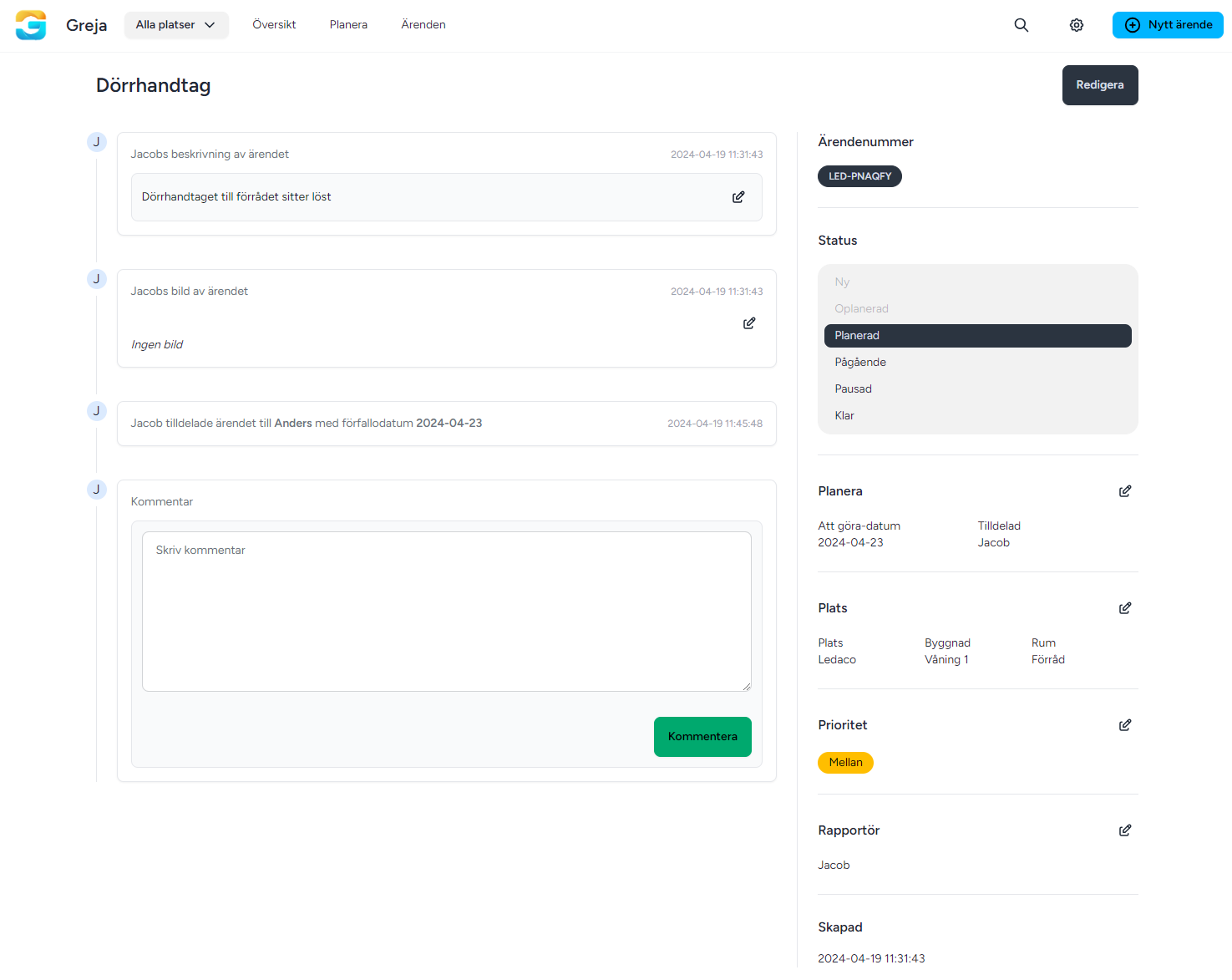Mark the status as Klar

[844, 416]
